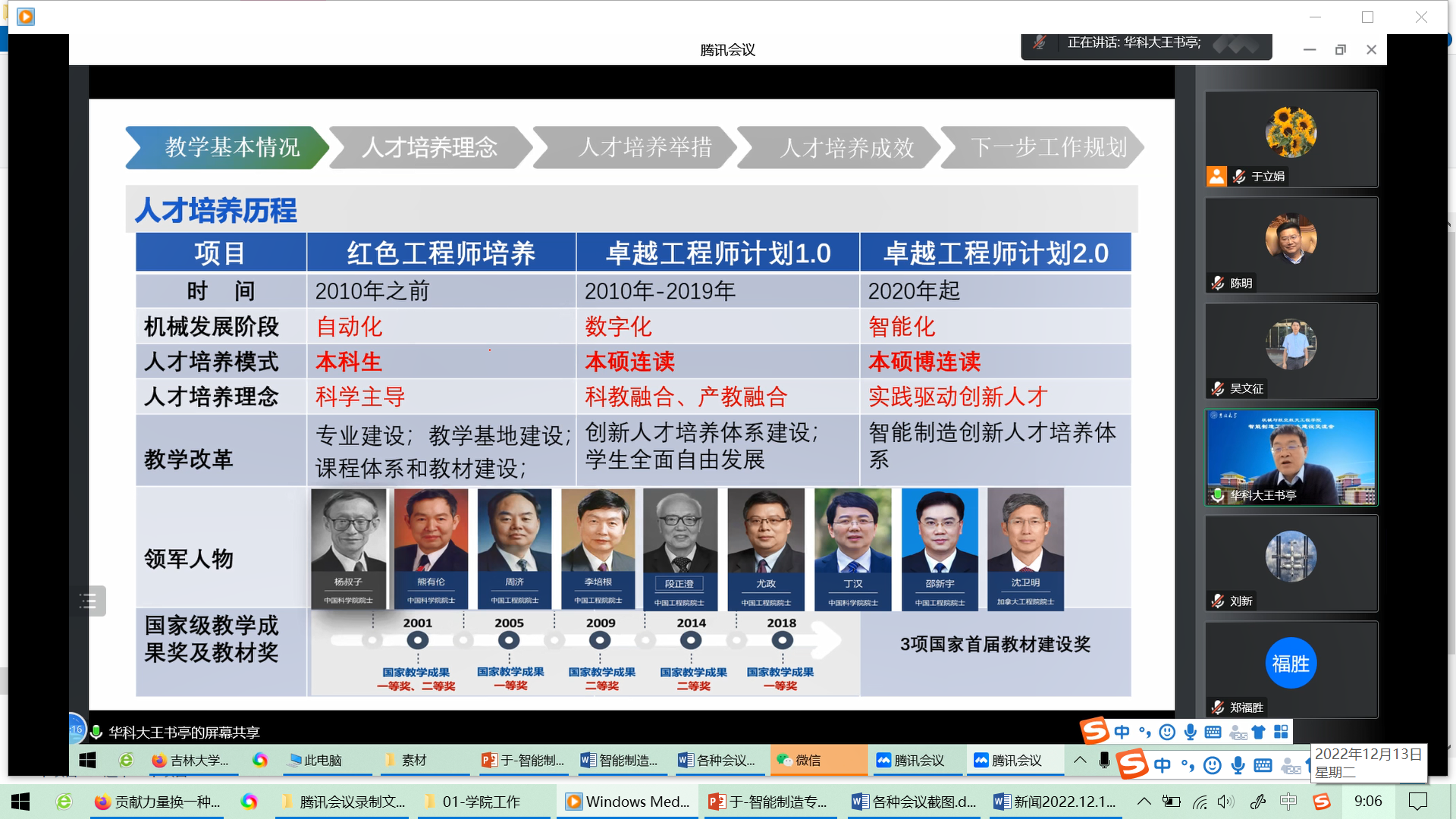Open Word document 各种会议截图 in taskbar
This screenshot has height=819, width=1456.
click(x=914, y=802)
